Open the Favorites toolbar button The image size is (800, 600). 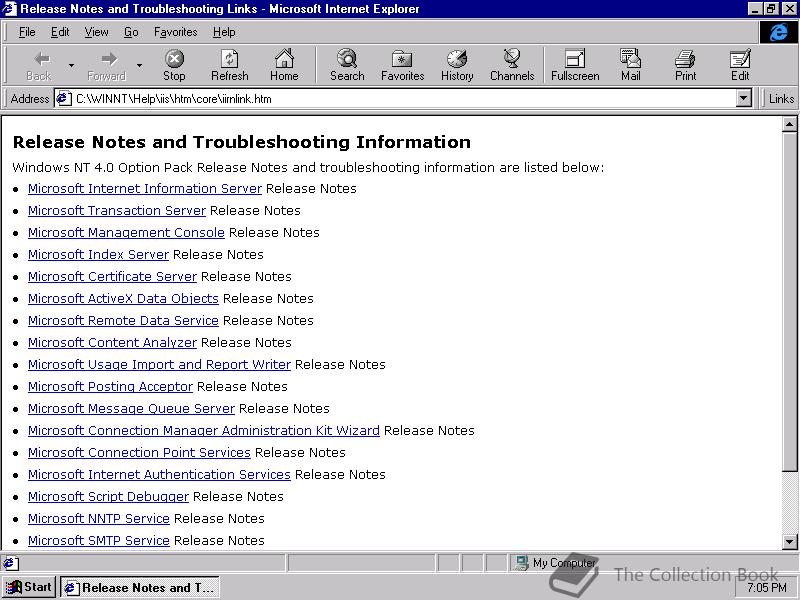pyautogui.click(x=403, y=65)
